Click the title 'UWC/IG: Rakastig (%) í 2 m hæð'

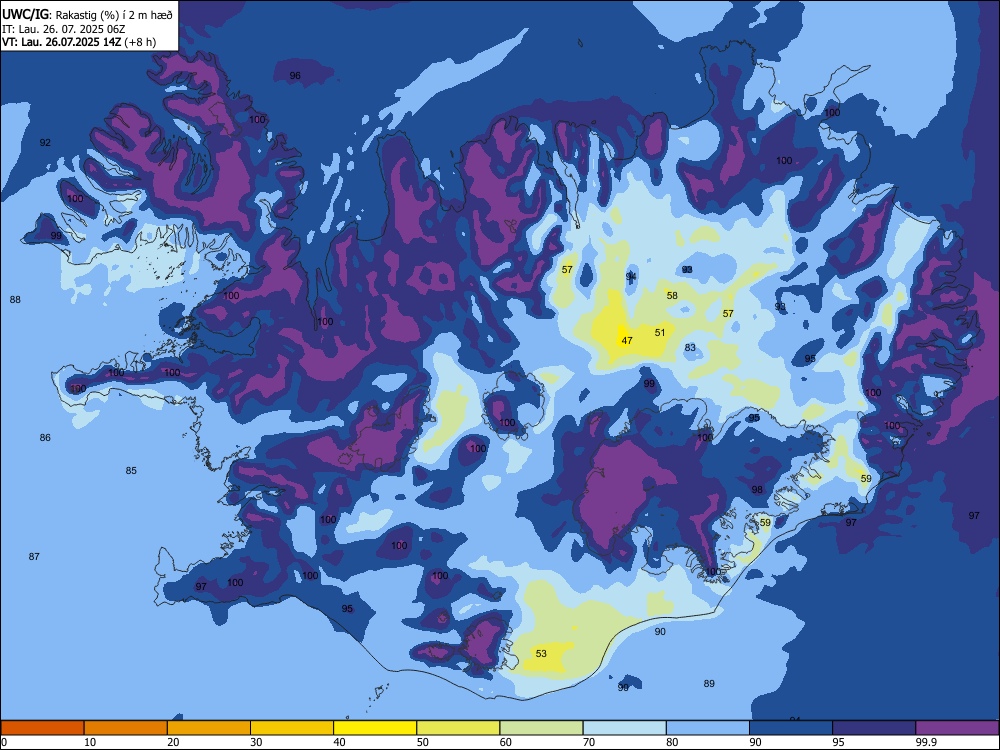tap(87, 15)
